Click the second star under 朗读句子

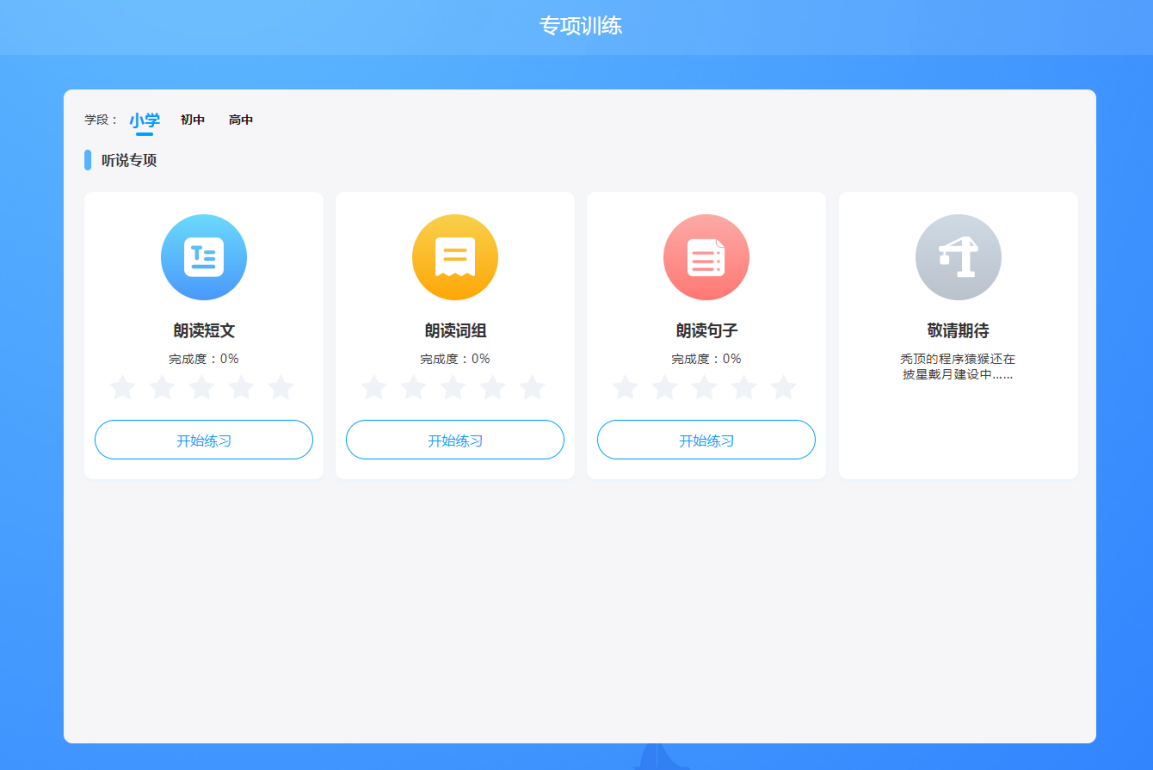[665, 387]
